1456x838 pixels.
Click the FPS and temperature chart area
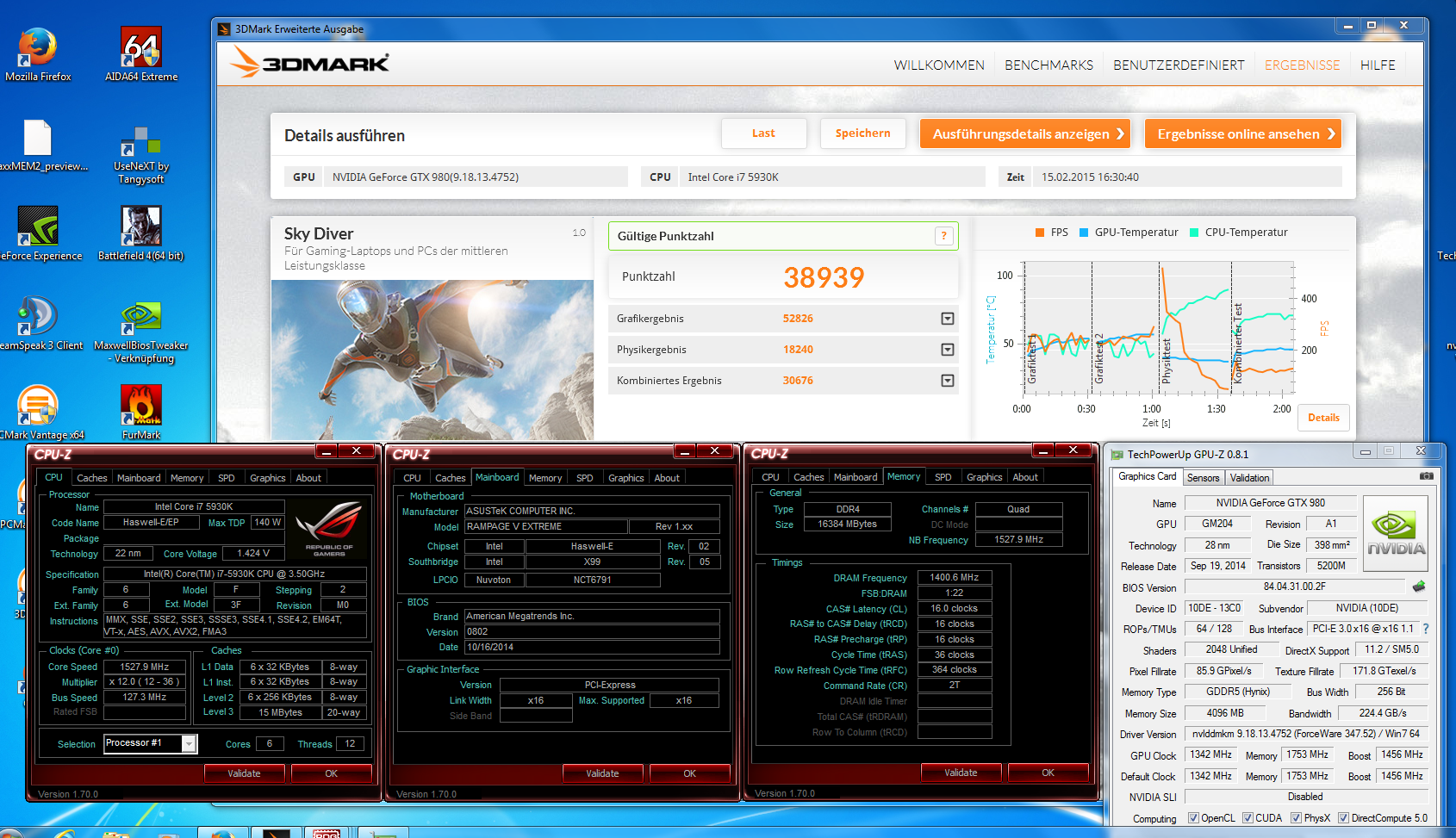click(x=1159, y=328)
